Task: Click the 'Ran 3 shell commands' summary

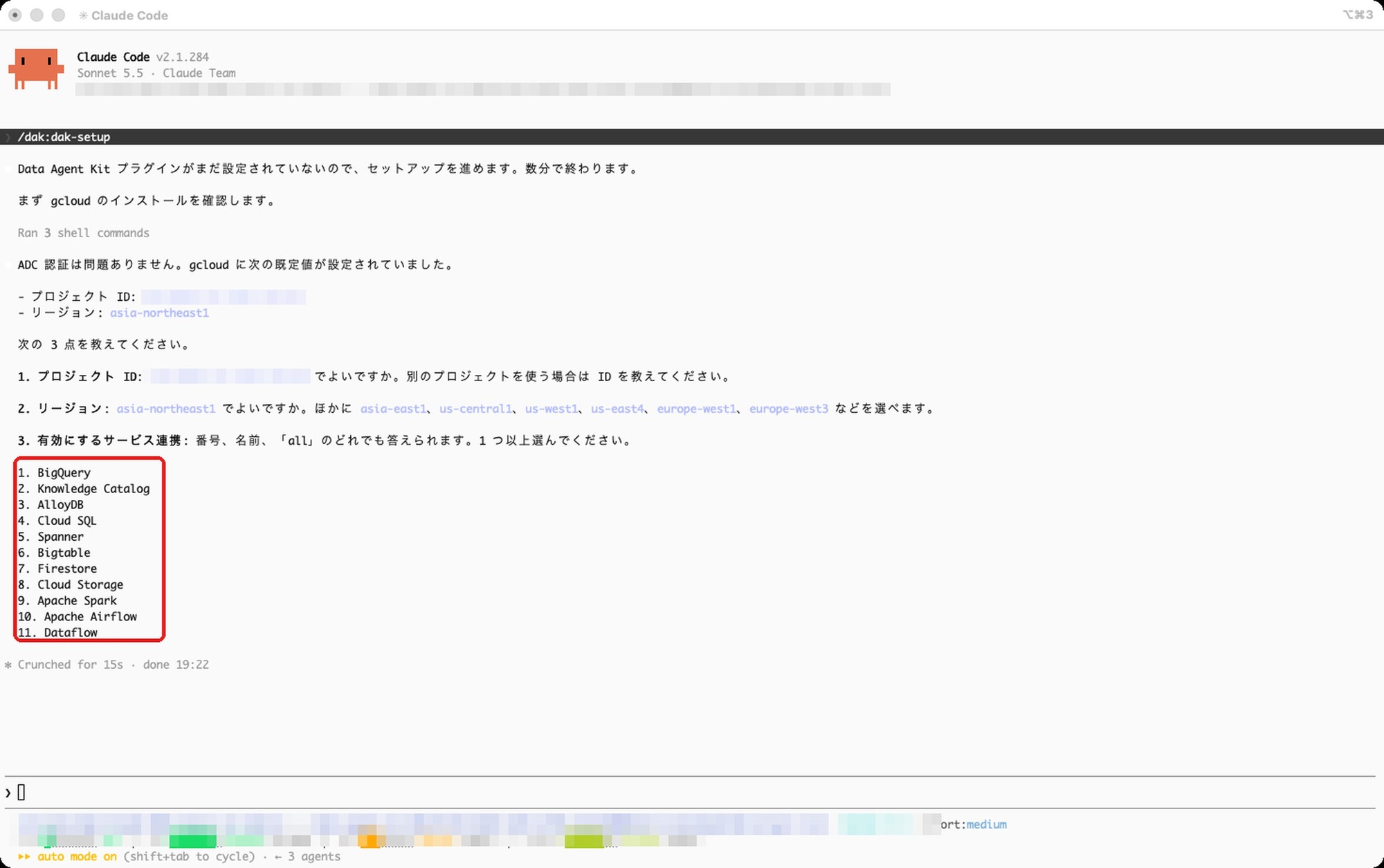Action: 84,233
